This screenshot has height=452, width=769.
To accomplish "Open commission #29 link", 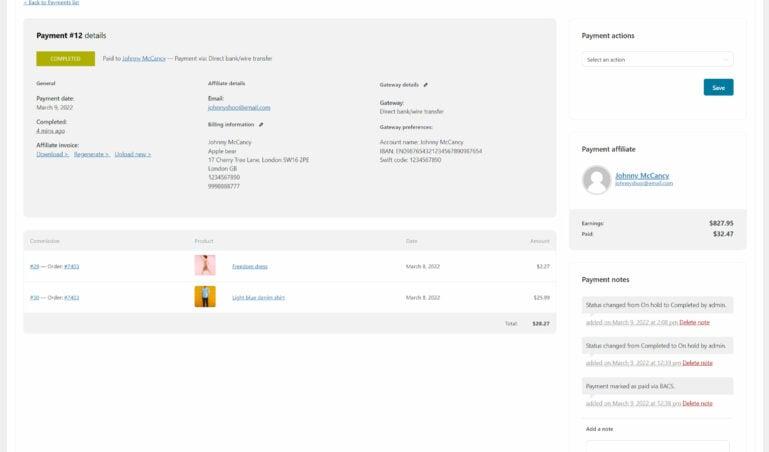I will coord(34,266).
